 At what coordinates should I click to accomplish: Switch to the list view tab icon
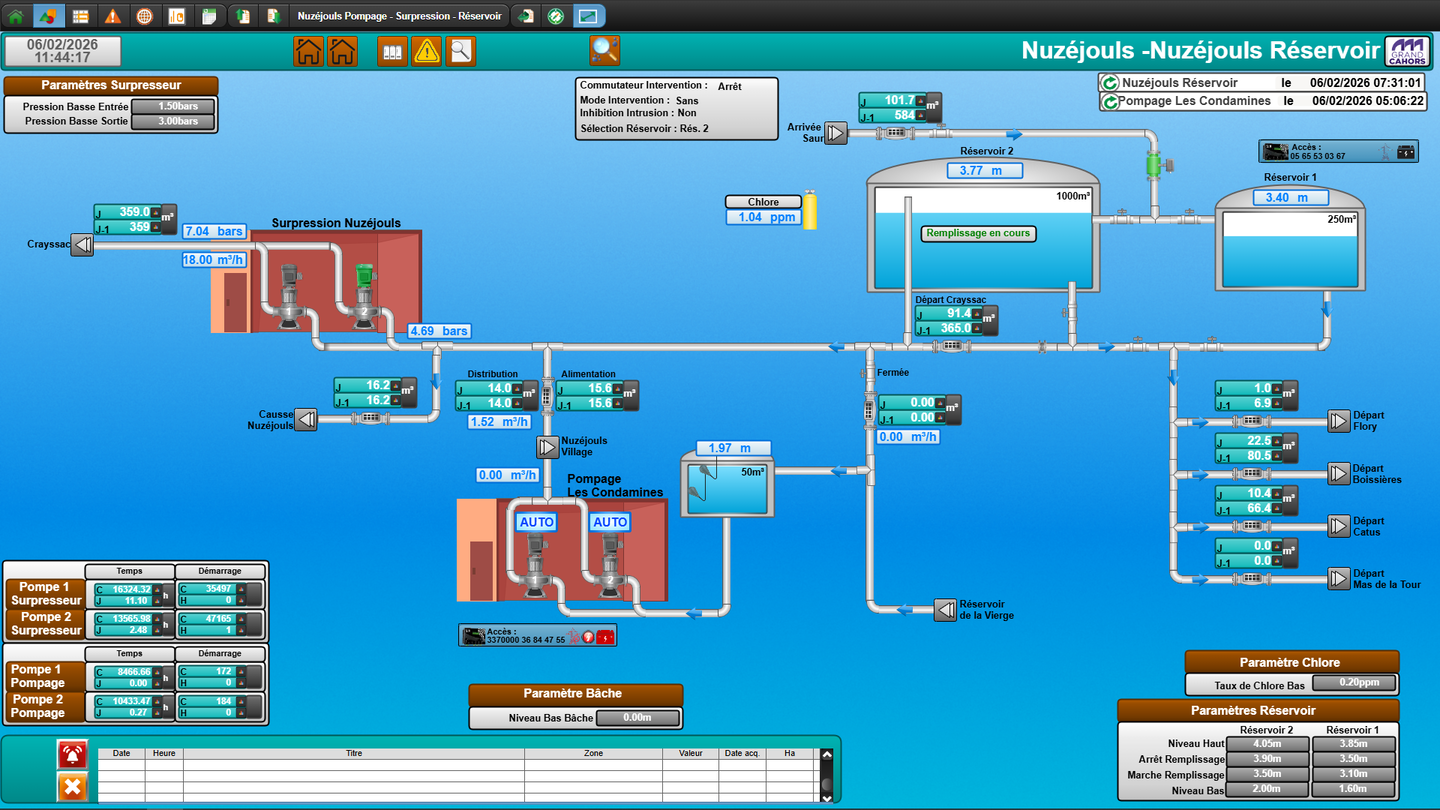tap(80, 16)
